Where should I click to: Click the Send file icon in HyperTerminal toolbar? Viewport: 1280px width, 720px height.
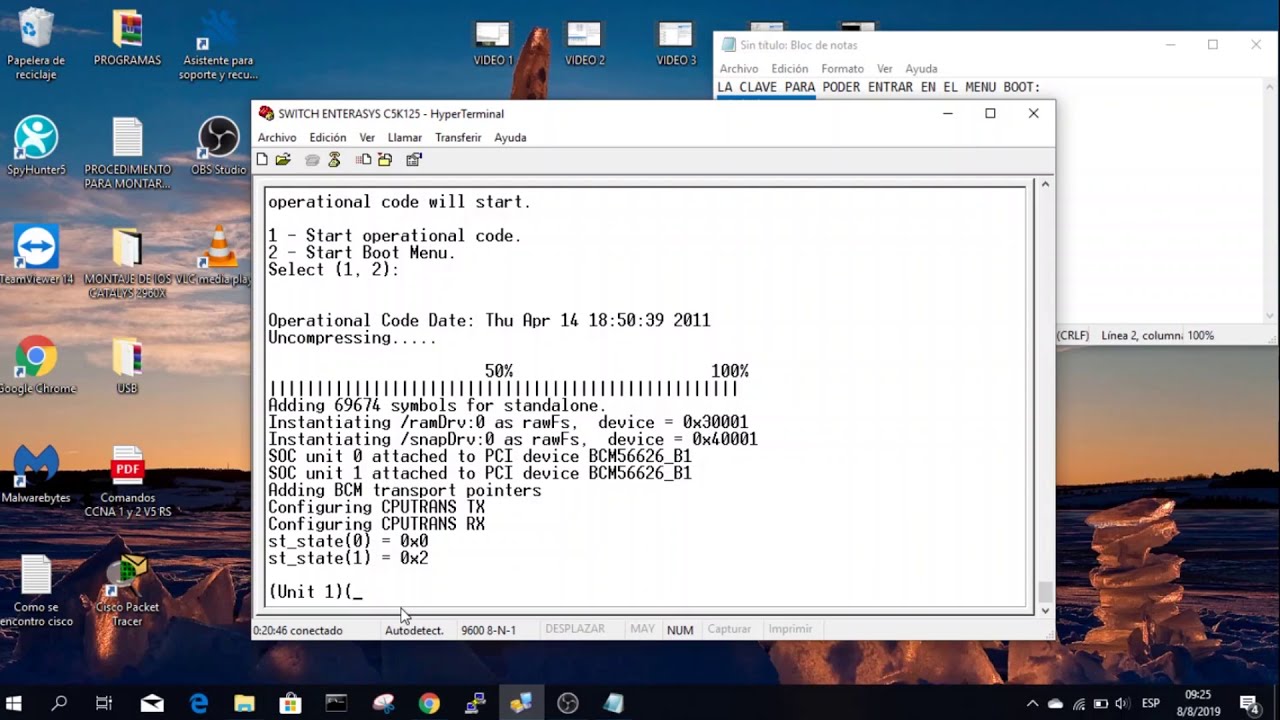coord(364,160)
